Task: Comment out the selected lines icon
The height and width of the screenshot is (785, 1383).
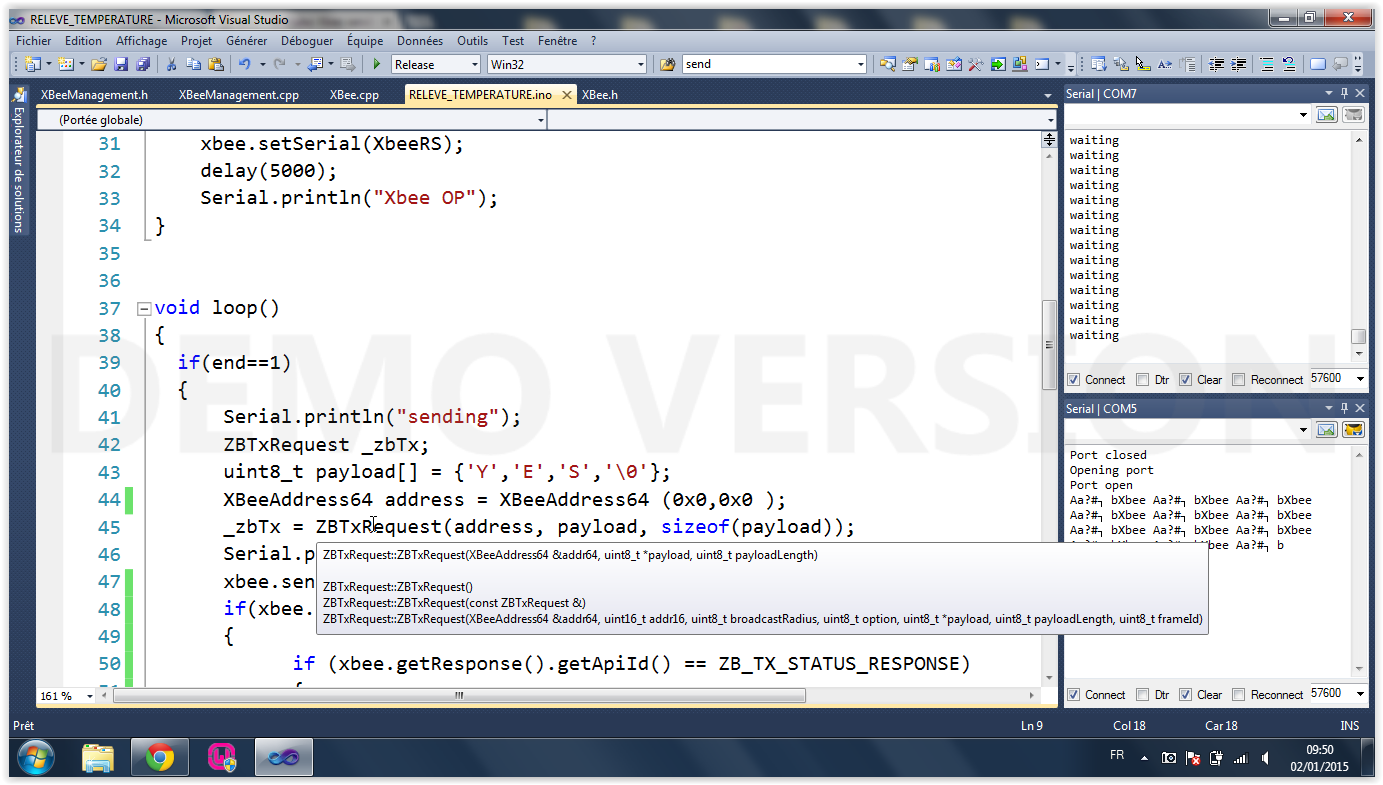Action: pos(1267,64)
